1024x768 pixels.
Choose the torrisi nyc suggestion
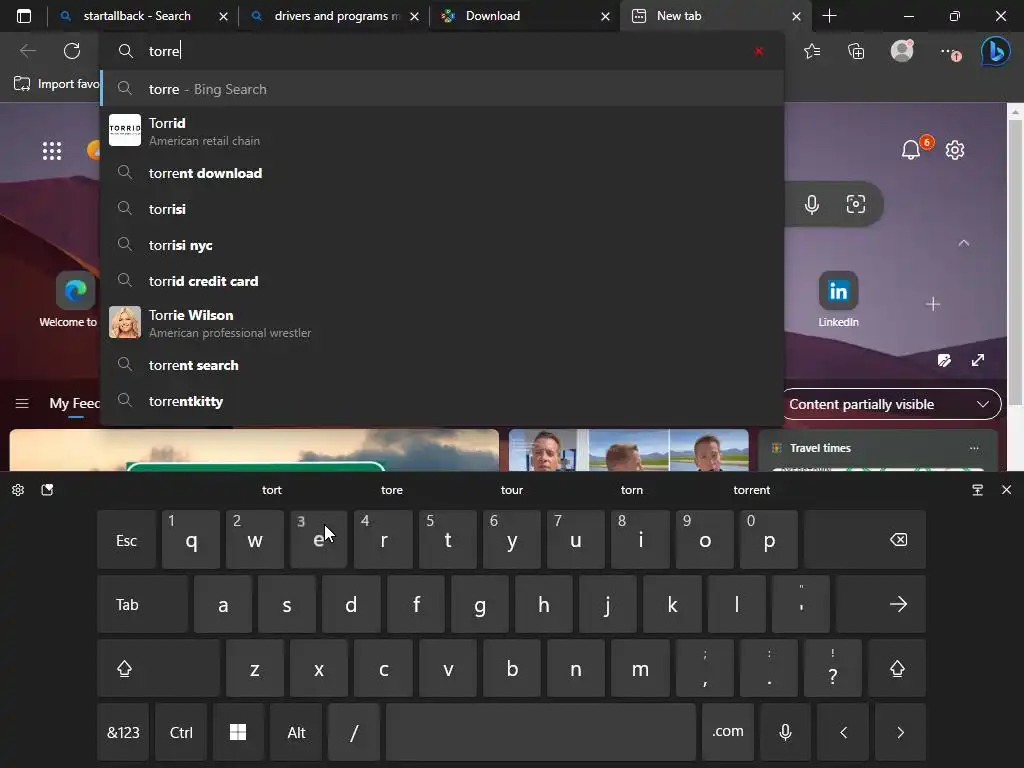point(442,245)
